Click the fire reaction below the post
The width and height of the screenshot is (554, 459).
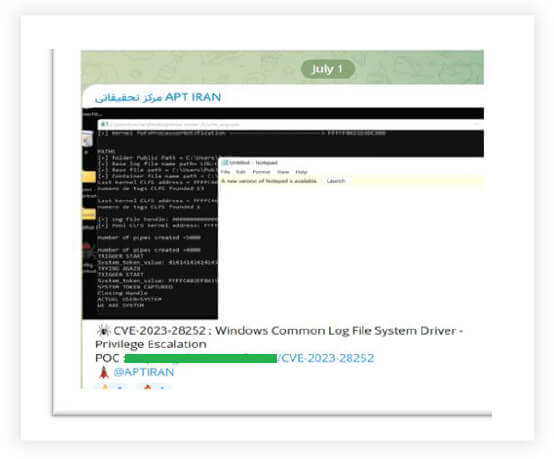point(147,387)
